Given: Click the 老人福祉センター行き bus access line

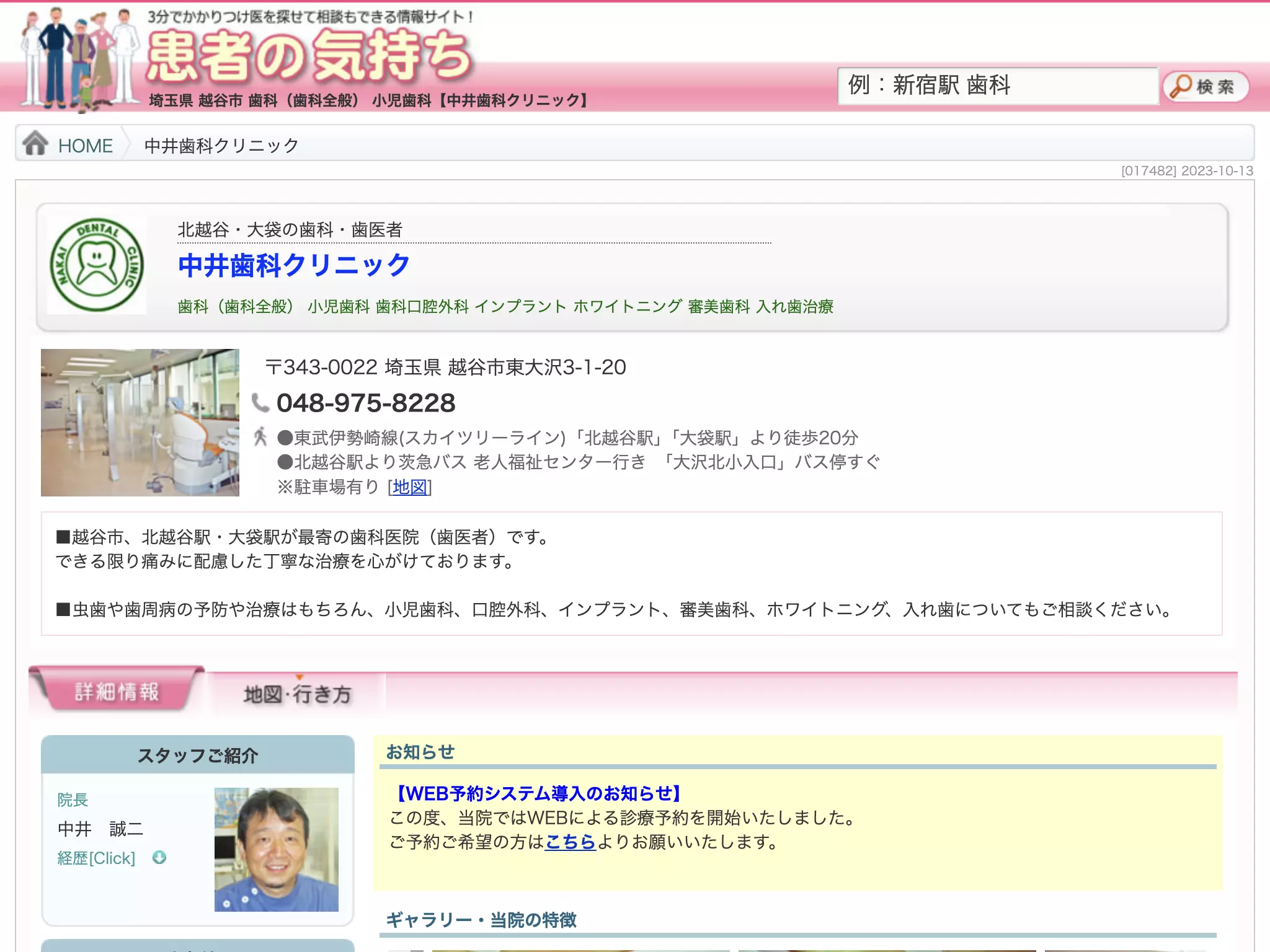Looking at the screenshot, I should tap(578, 462).
